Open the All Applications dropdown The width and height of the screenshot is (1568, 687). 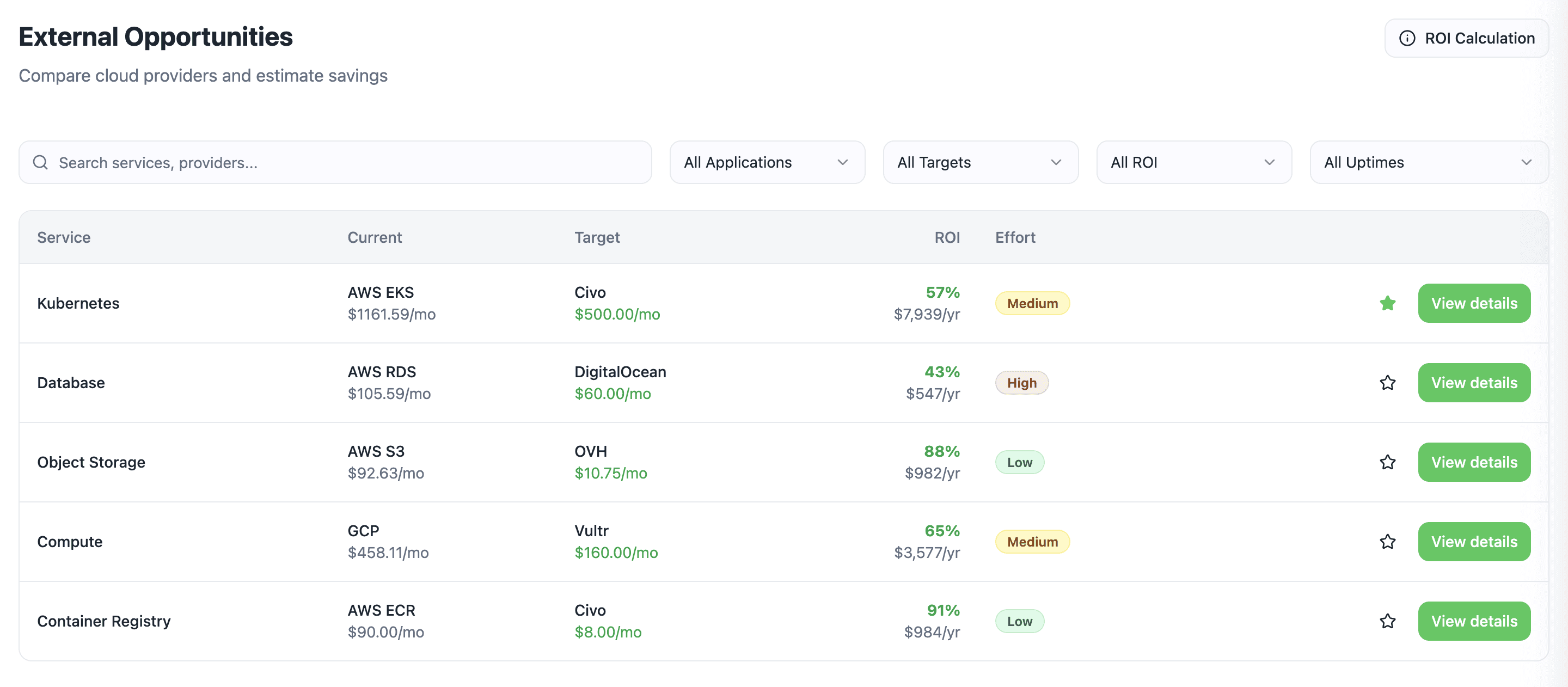767,162
